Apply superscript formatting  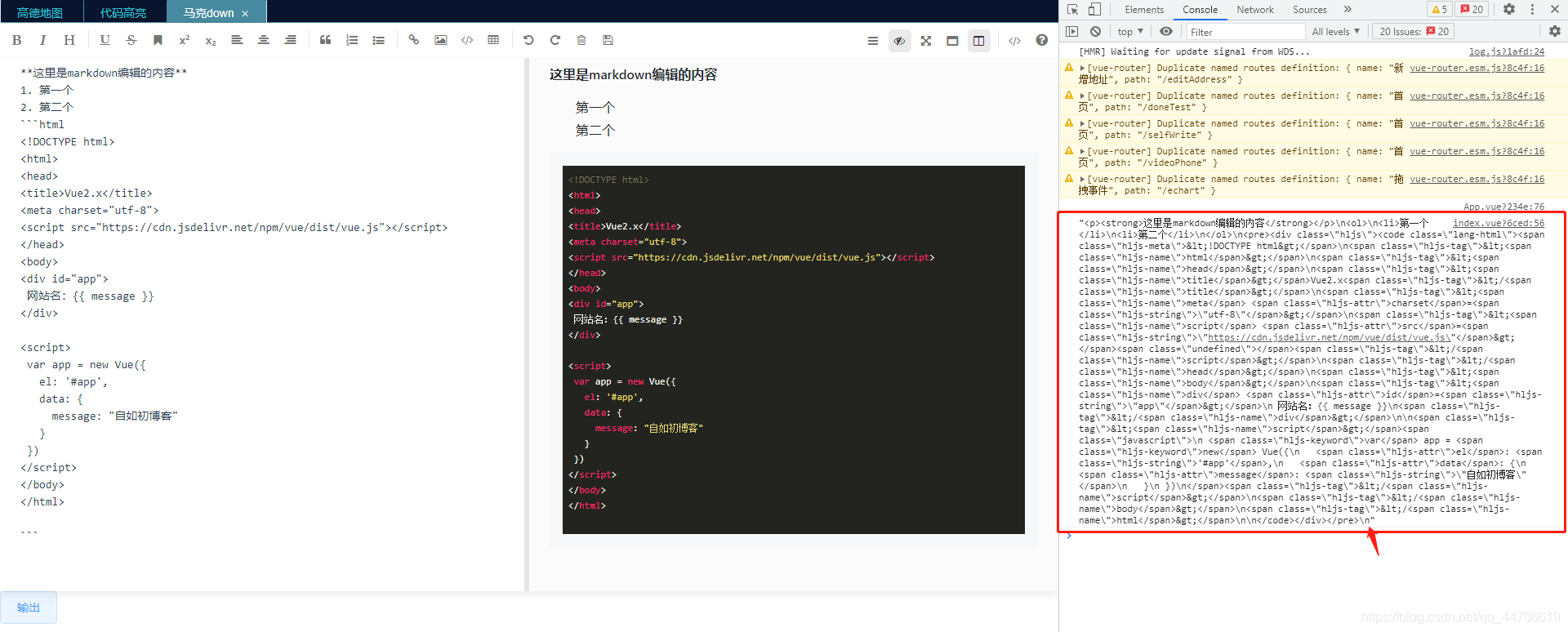click(185, 40)
